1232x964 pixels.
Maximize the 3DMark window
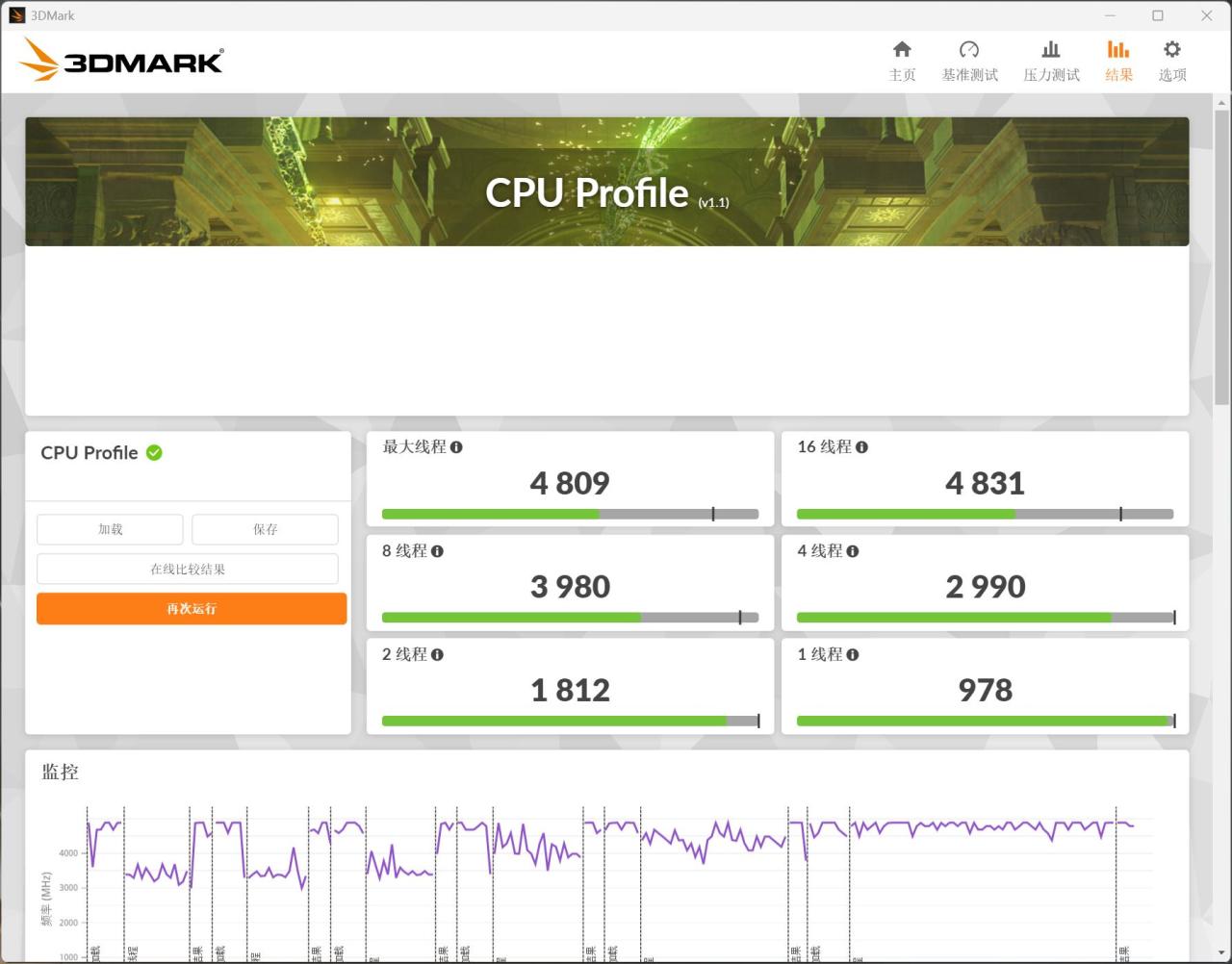pyautogui.click(x=1158, y=15)
